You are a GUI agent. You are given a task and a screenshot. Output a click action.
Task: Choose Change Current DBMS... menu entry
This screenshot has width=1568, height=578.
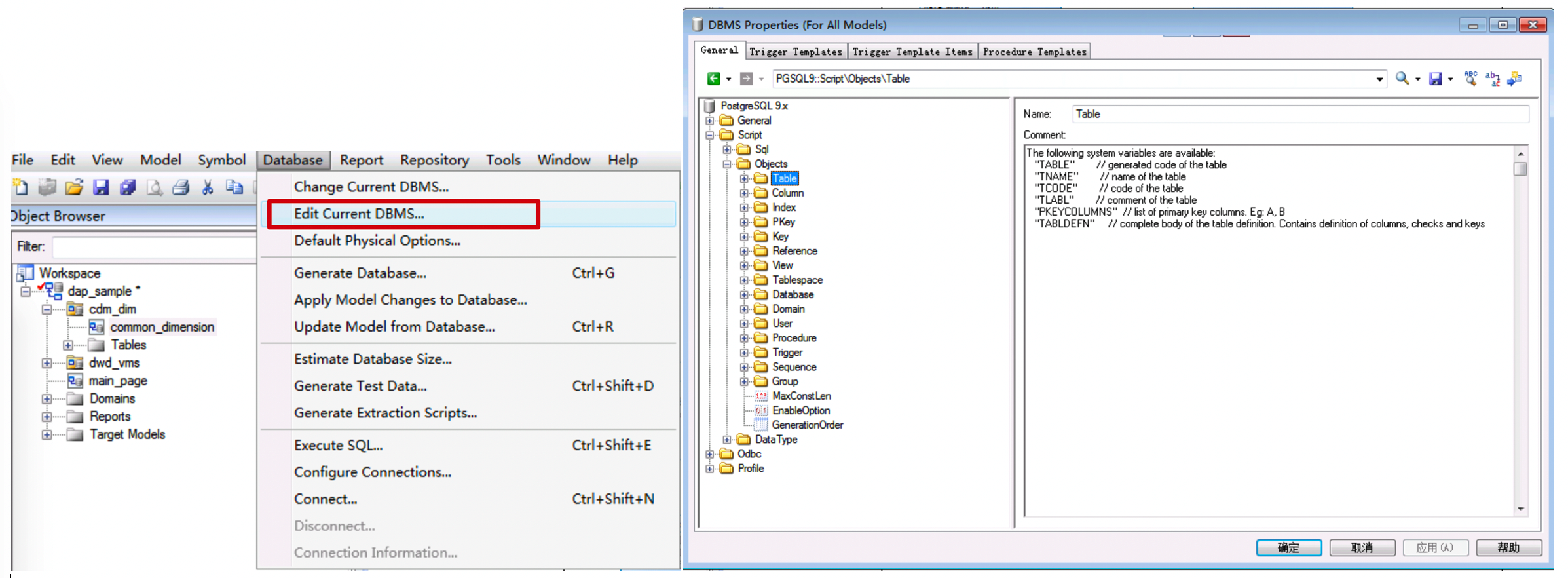coord(468,187)
